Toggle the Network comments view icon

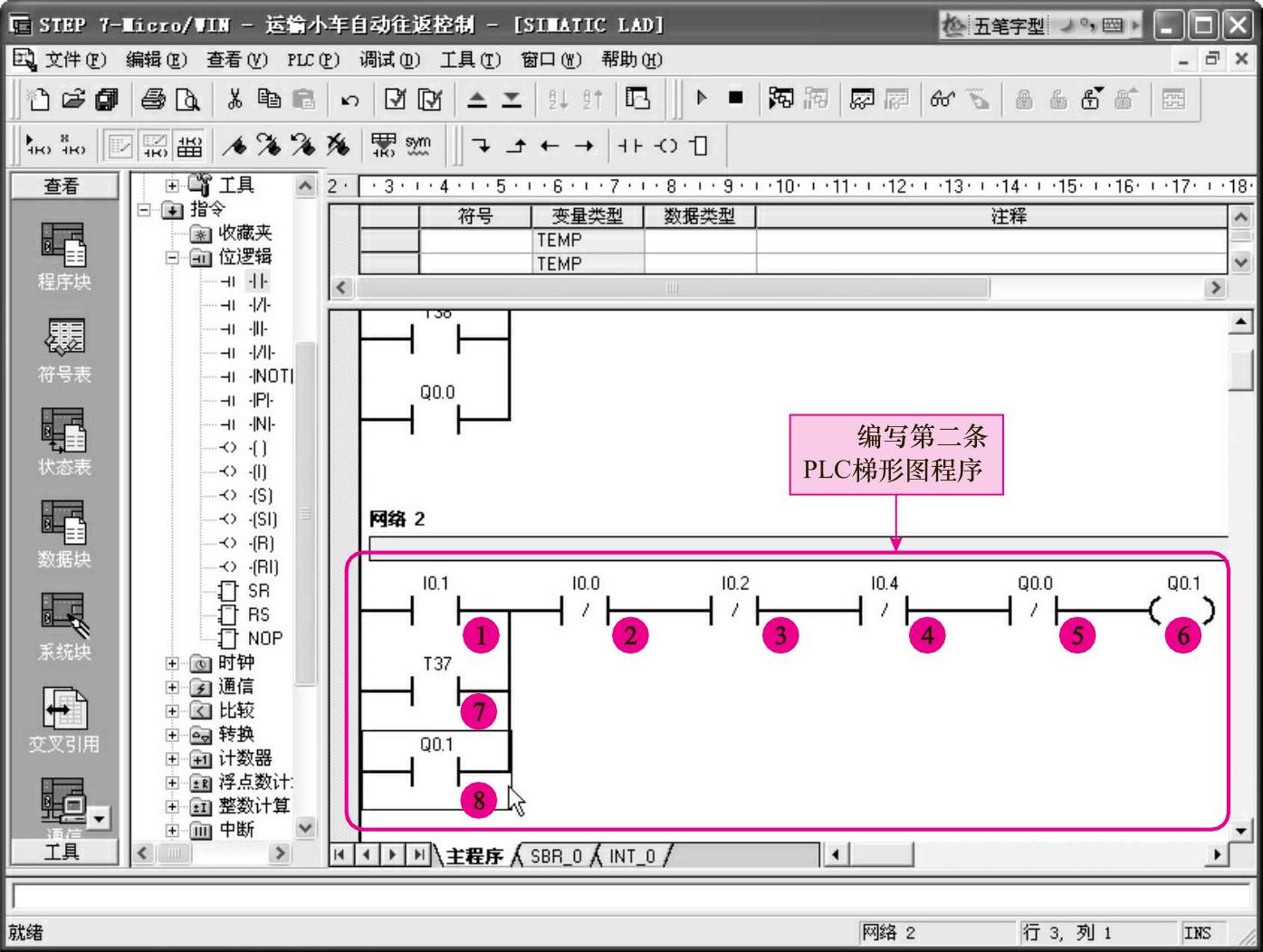(155, 146)
